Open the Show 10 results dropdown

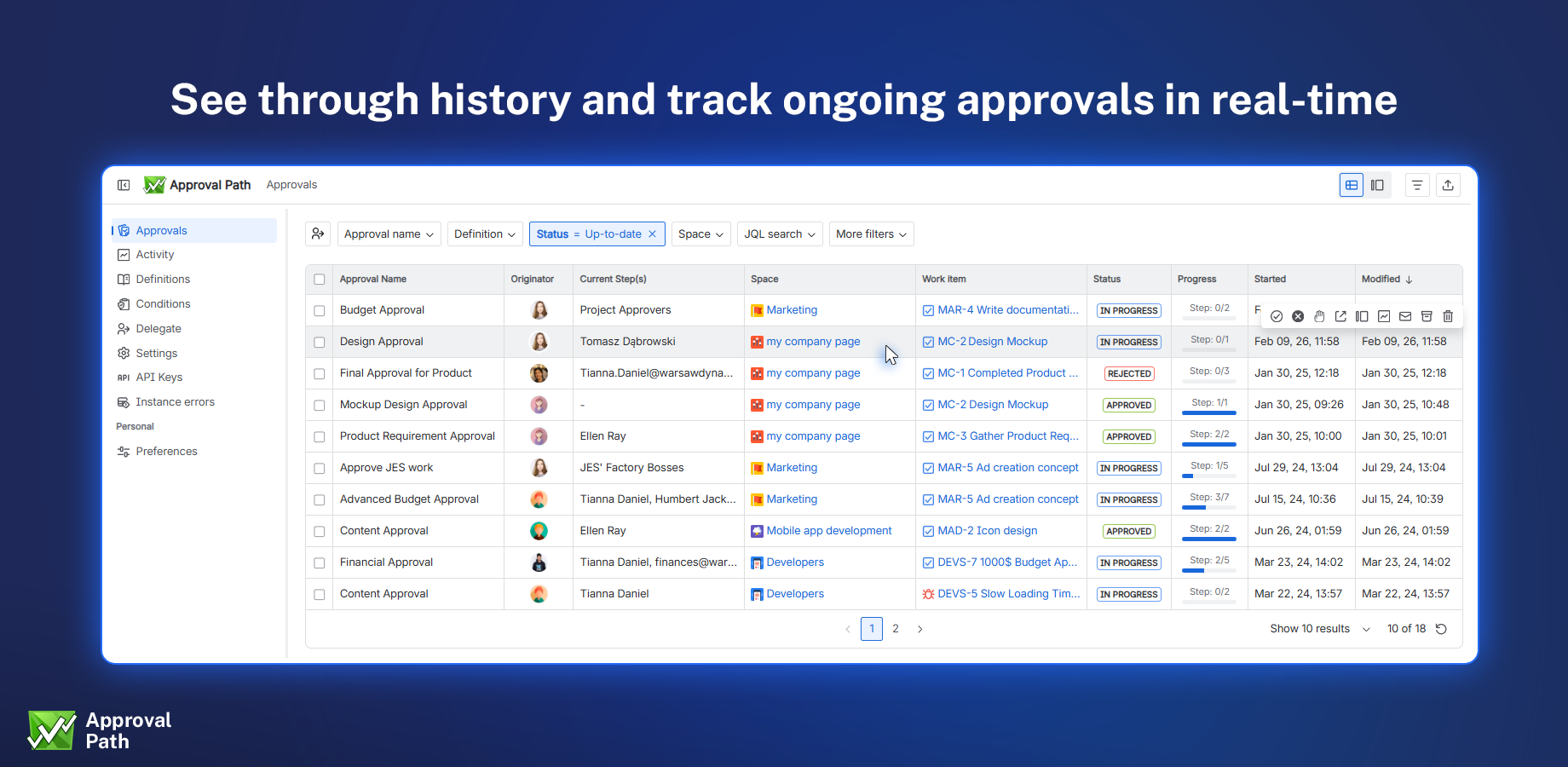pos(1319,629)
